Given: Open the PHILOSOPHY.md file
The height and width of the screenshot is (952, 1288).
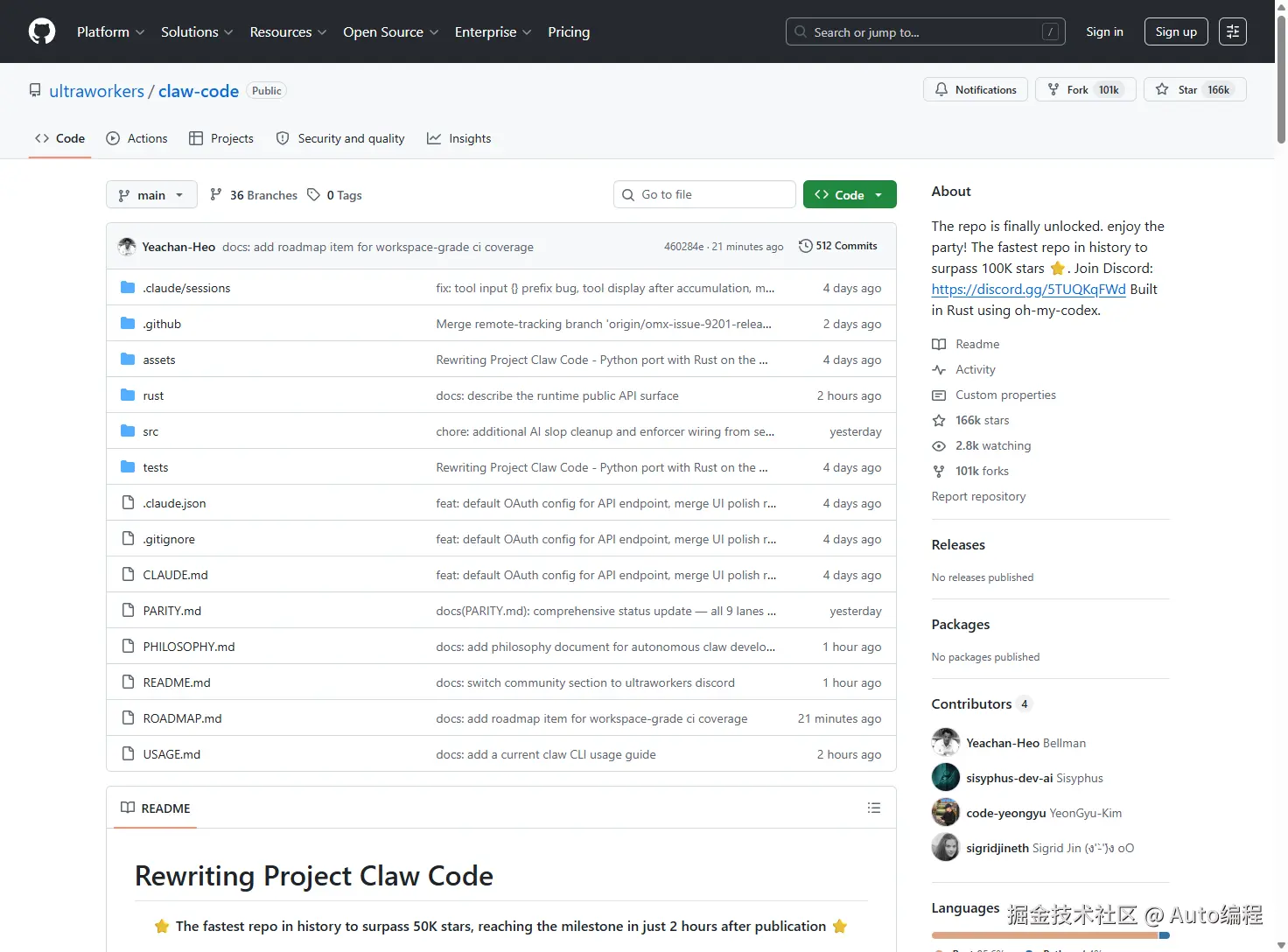Looking at the screenshot, I should coord(189,647).
